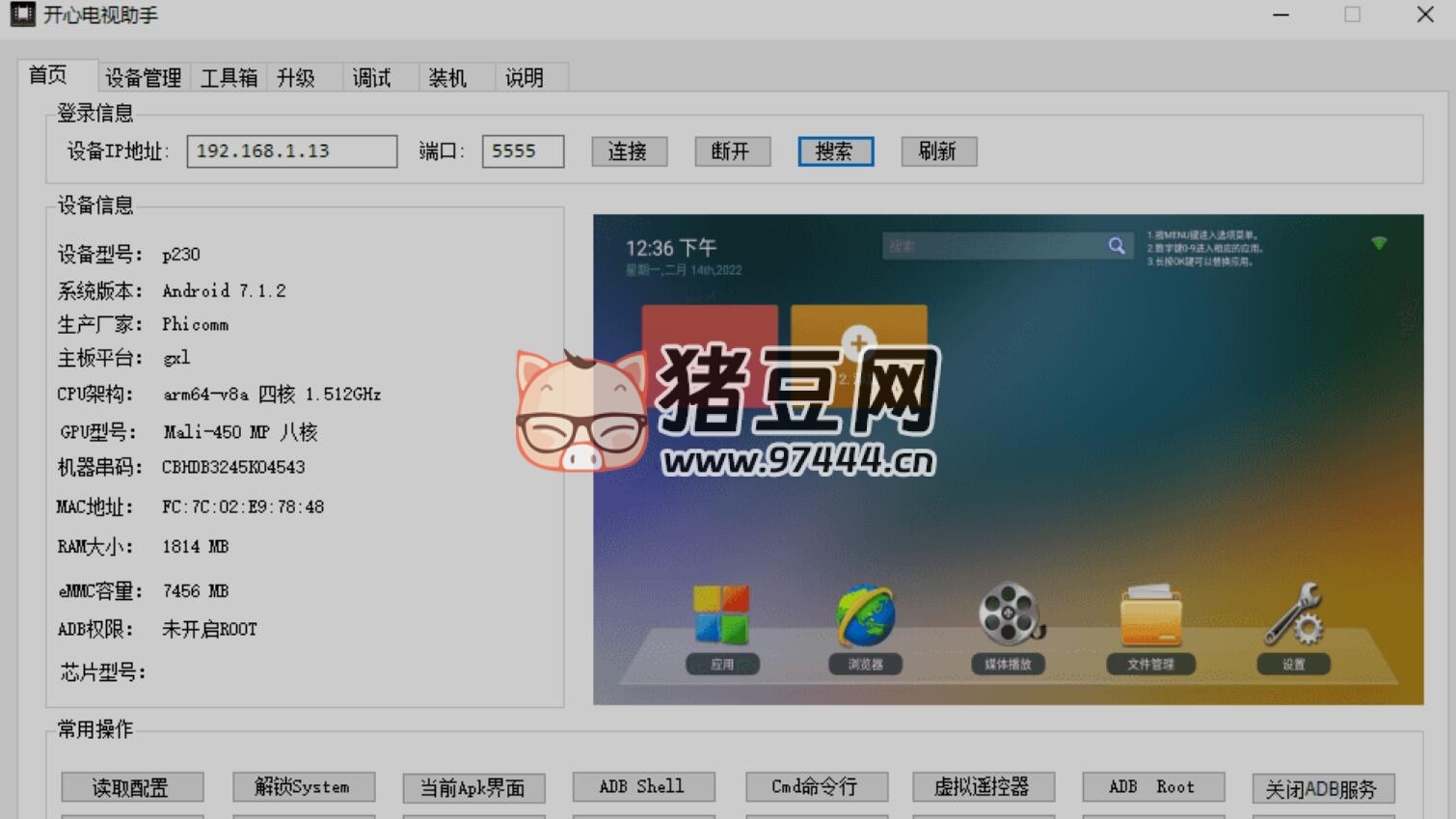
Task: Click the 连接 connect button
Action: pos(629,150)
